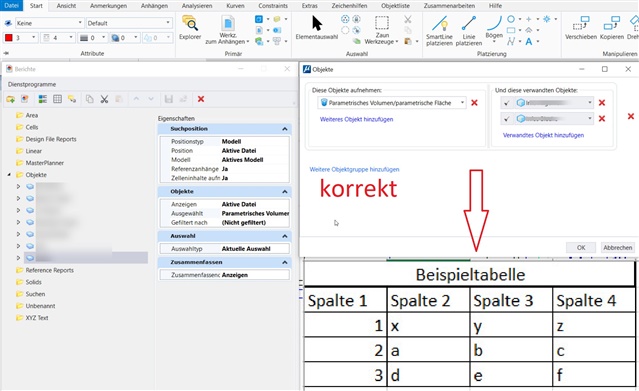Toggle the checkmark of first related object
Screen dimensions: 639x391
[x=507, y=103]
